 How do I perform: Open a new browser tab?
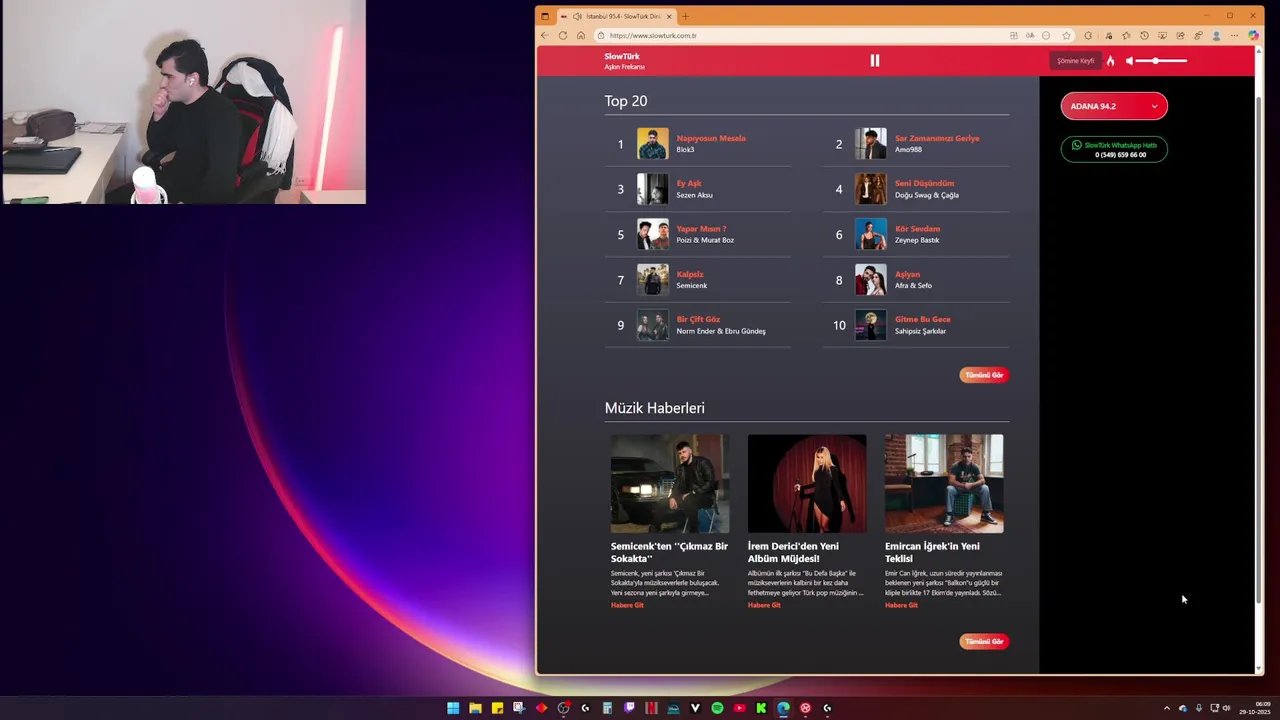(685, 16)
